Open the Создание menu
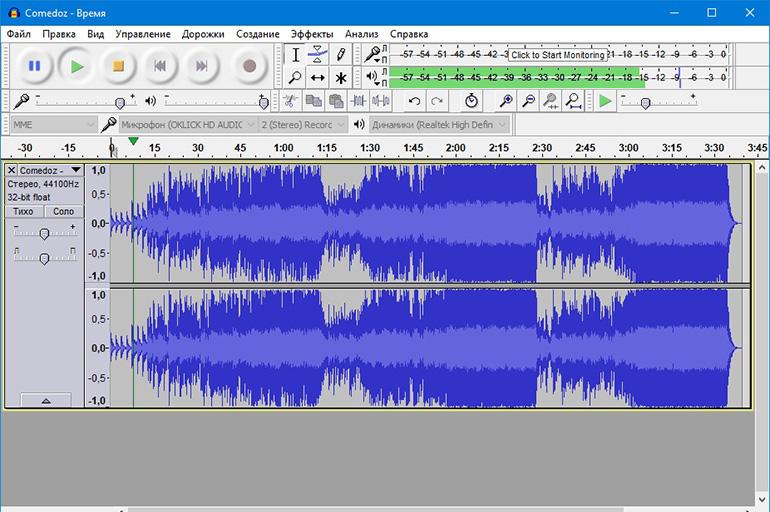 click(258, 34)
